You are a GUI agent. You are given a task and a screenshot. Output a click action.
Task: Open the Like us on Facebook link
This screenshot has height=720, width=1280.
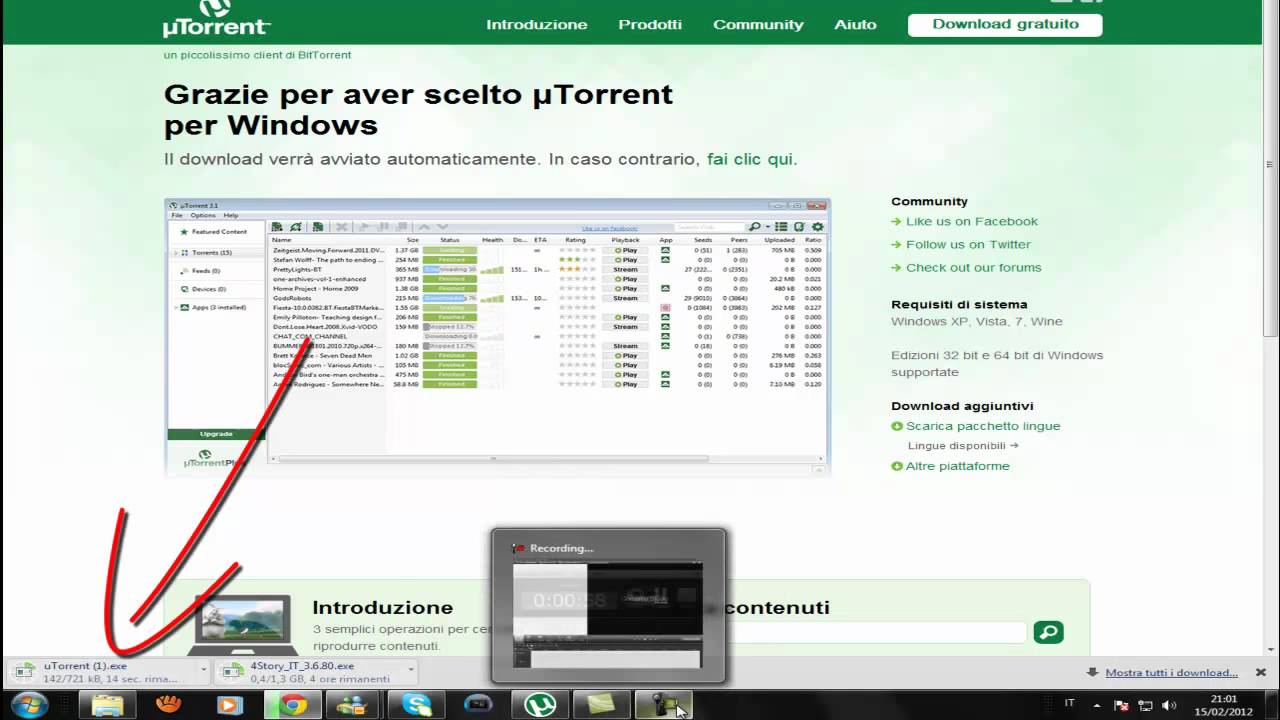[x=972, y=222]
